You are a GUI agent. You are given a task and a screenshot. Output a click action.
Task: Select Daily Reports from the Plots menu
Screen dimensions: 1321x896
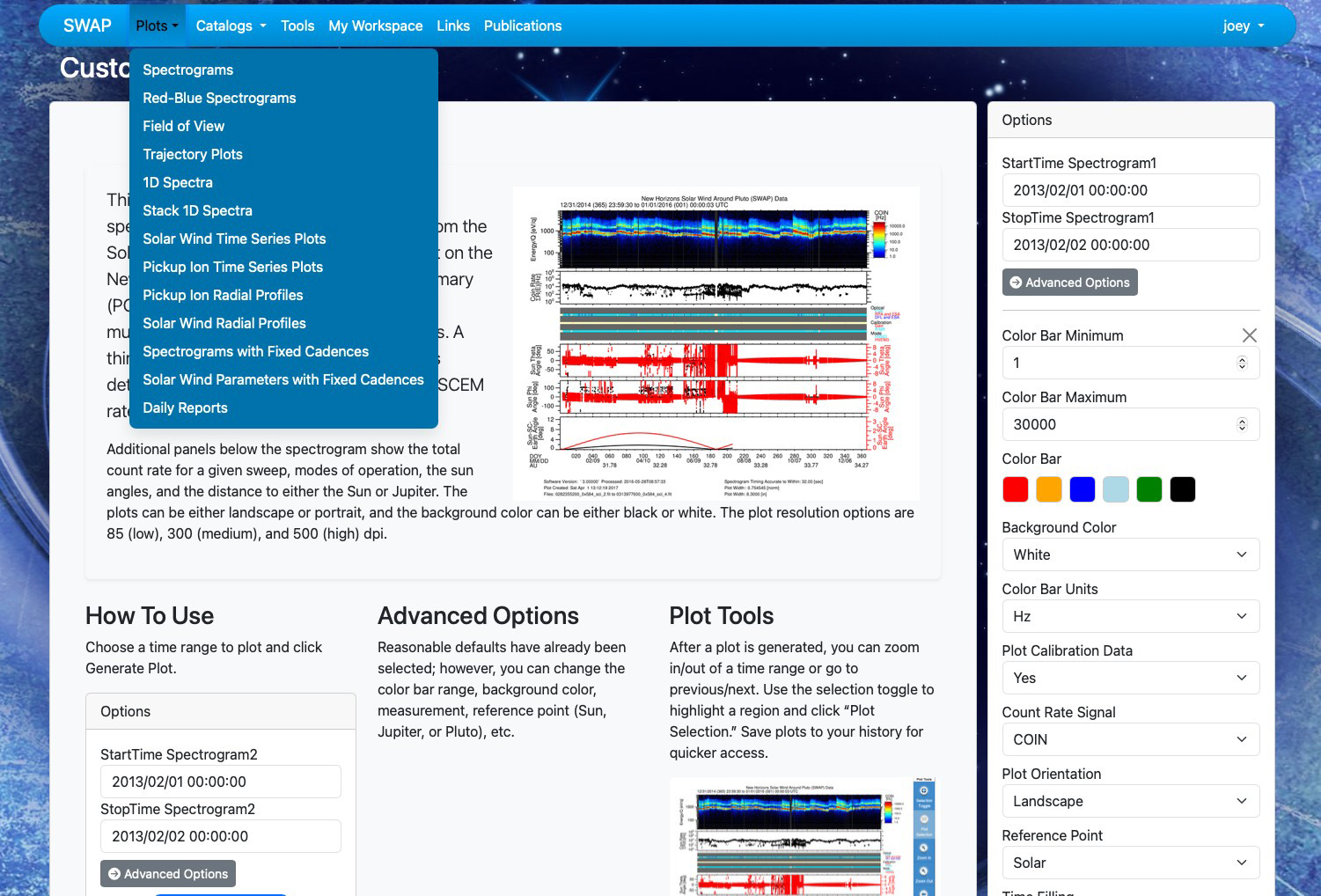click(x=185, y=408)
